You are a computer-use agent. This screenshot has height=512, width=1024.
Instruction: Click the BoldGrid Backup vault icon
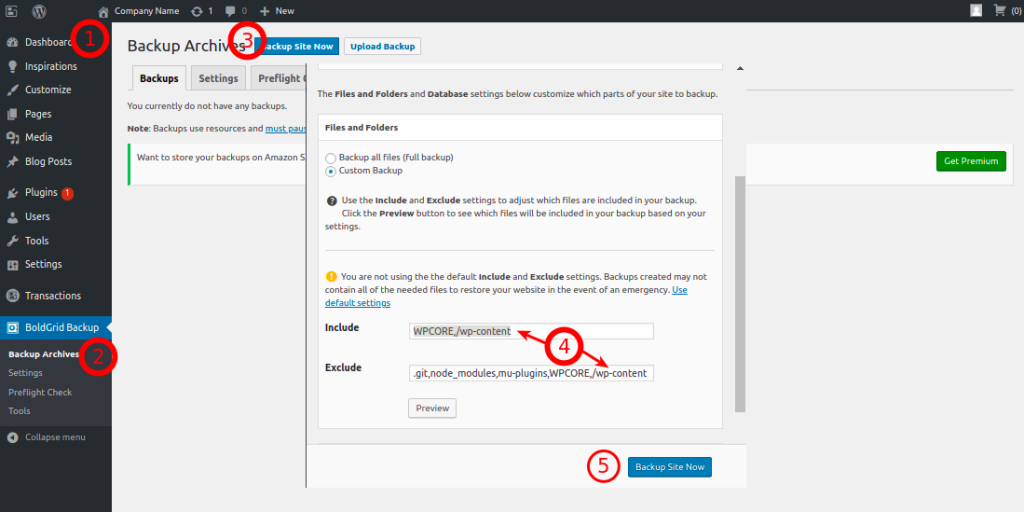point(12,328)
